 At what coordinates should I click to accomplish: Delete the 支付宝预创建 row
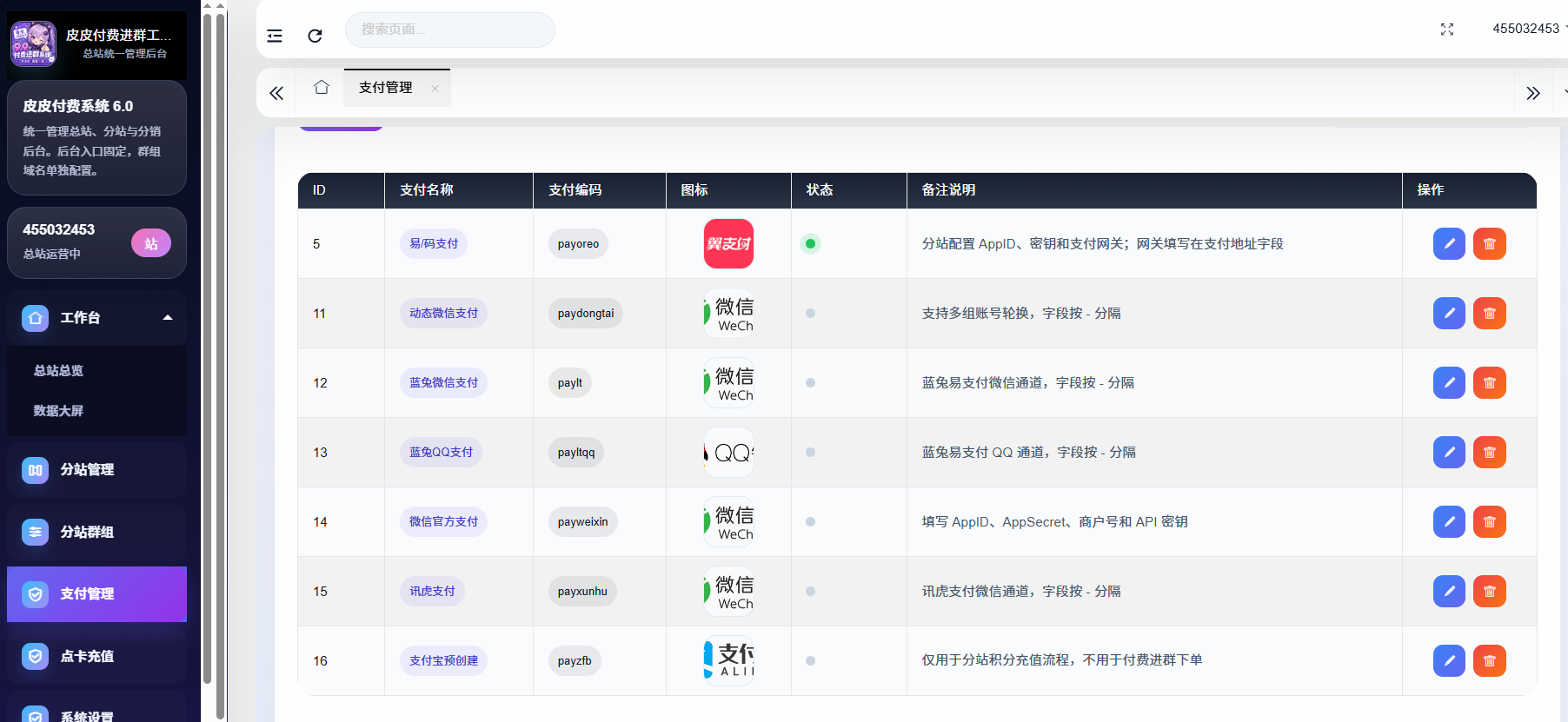1490,661
